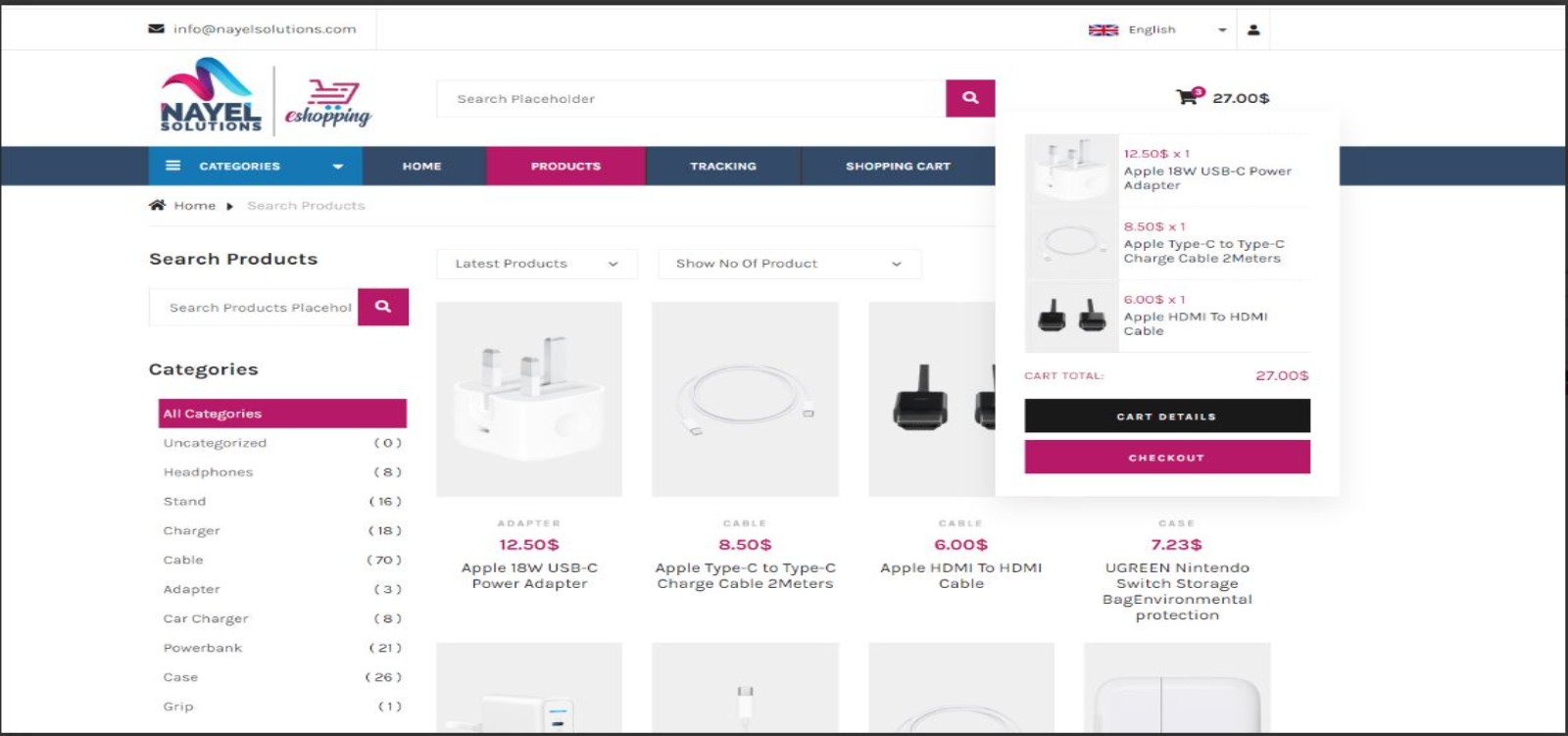Click the Cart Details button

click(x=1167, y=416)
